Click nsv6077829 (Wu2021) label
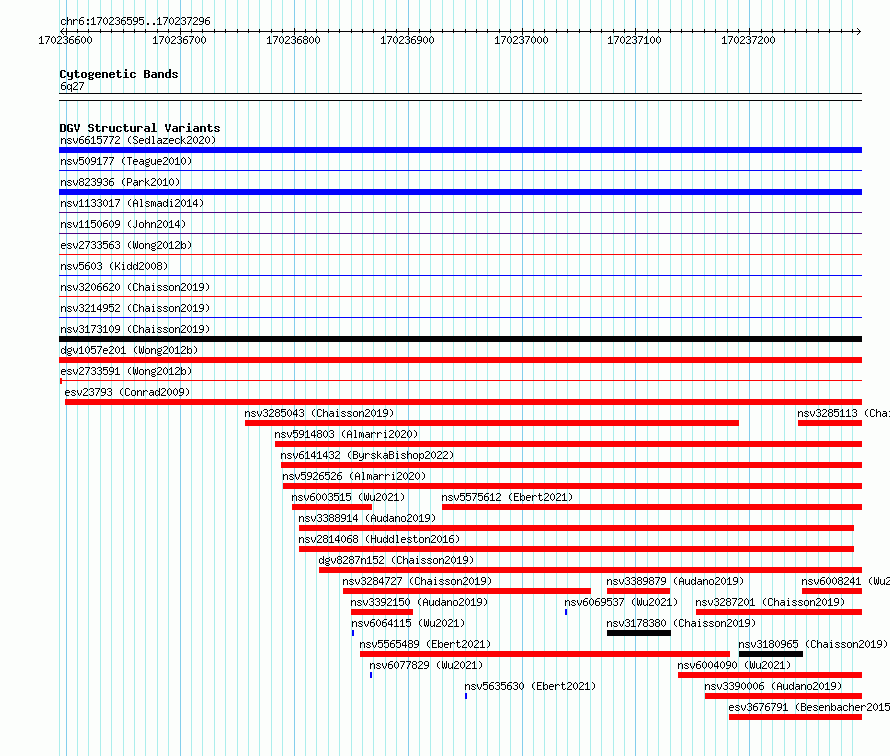Image resolution: width=890 pixels, height=756 pixels. pos(426,665)
